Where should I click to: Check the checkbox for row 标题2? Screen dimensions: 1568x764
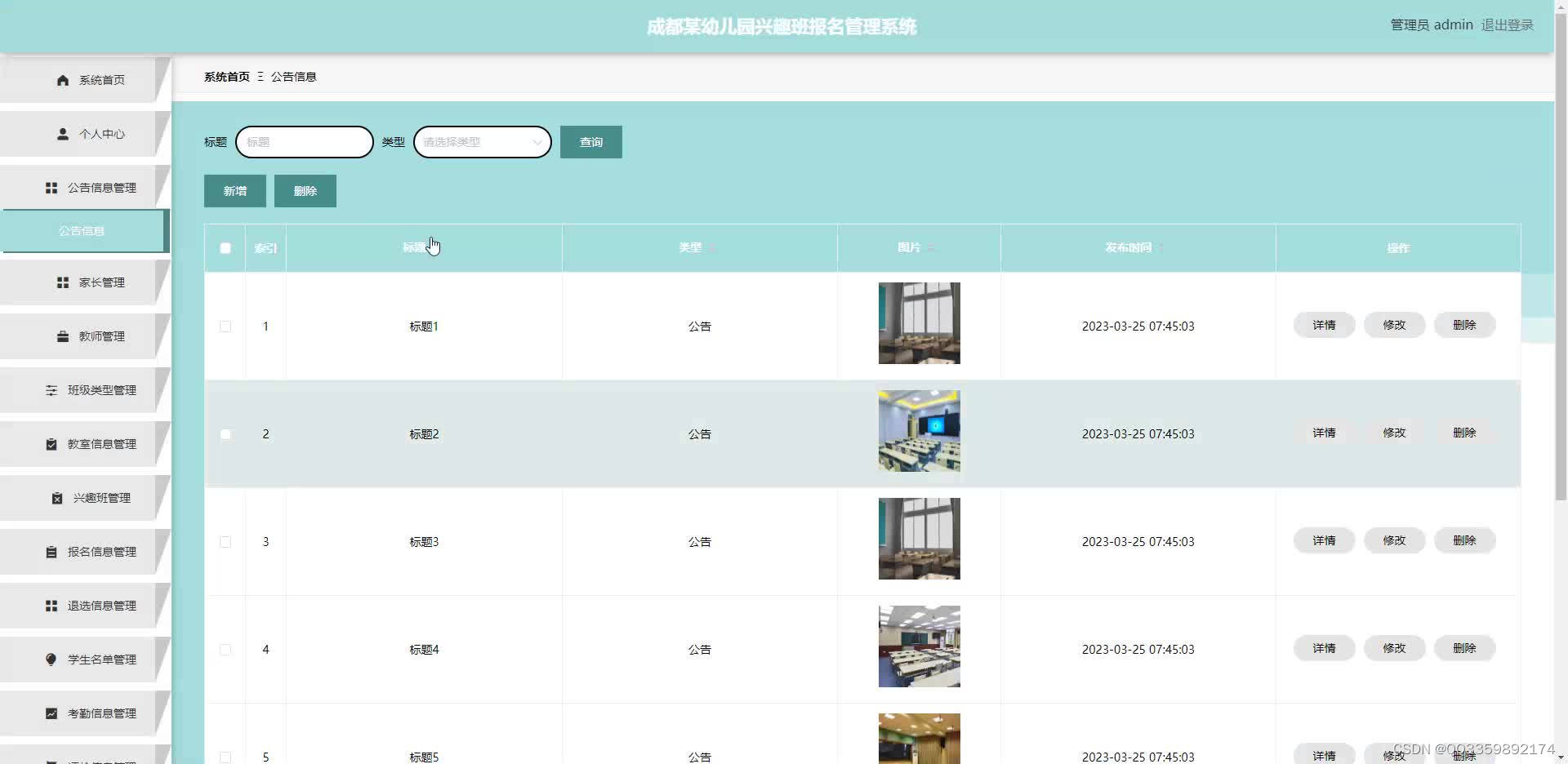tap(225, 434)
